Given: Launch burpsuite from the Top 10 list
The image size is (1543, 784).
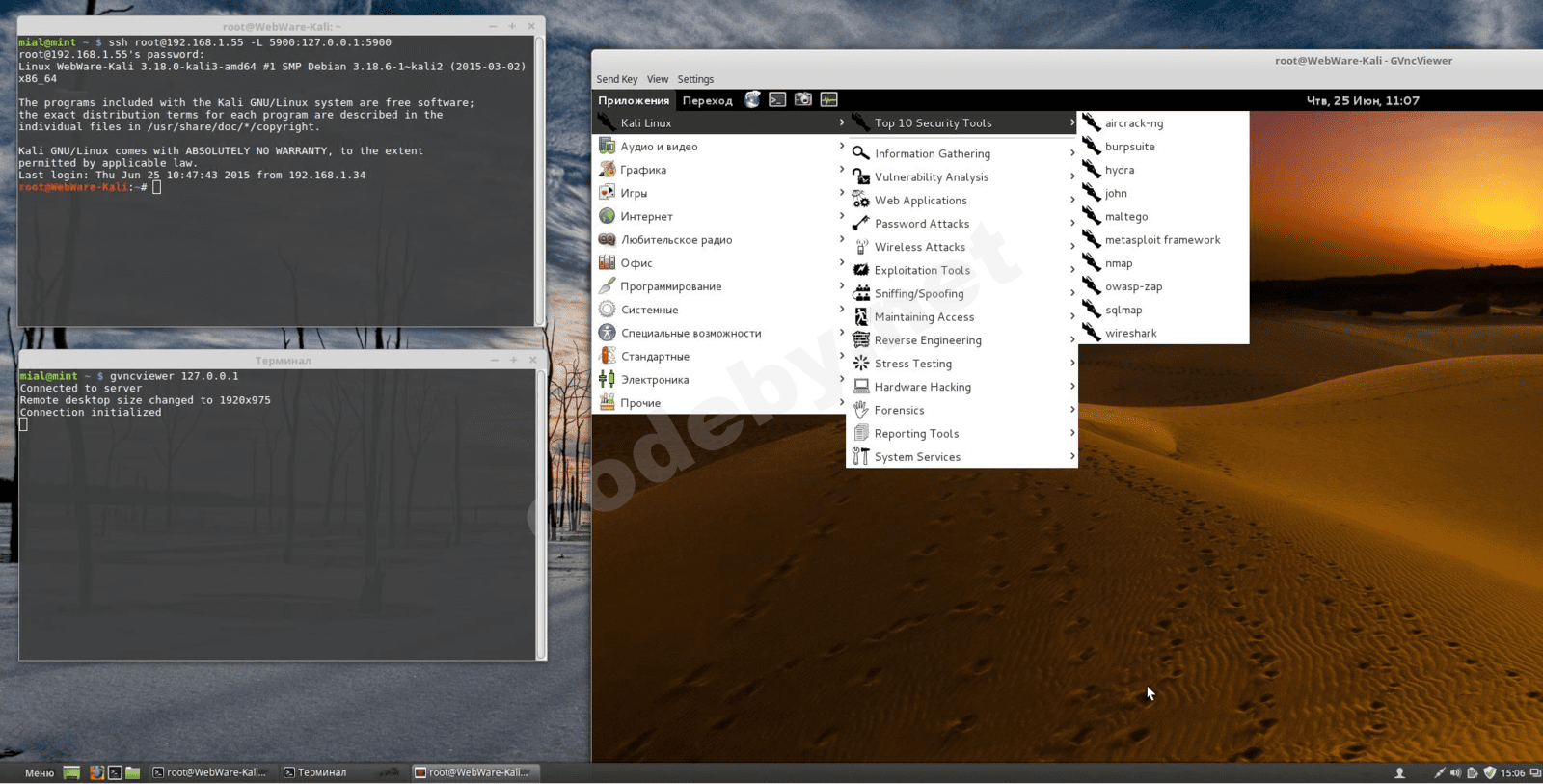Looking at the screenshot, I should point(1164,147).
